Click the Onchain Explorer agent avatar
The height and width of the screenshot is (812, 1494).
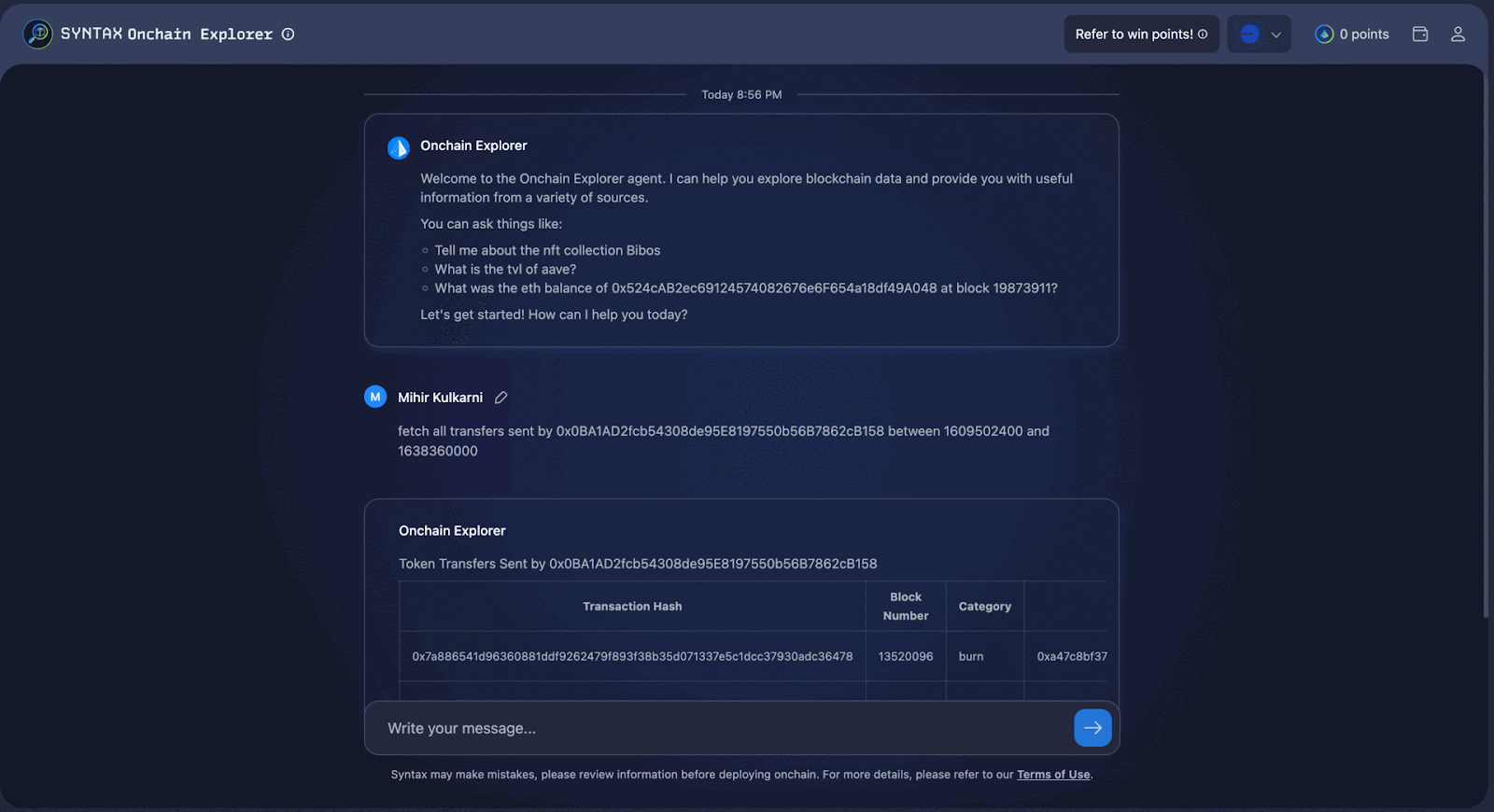399,147
